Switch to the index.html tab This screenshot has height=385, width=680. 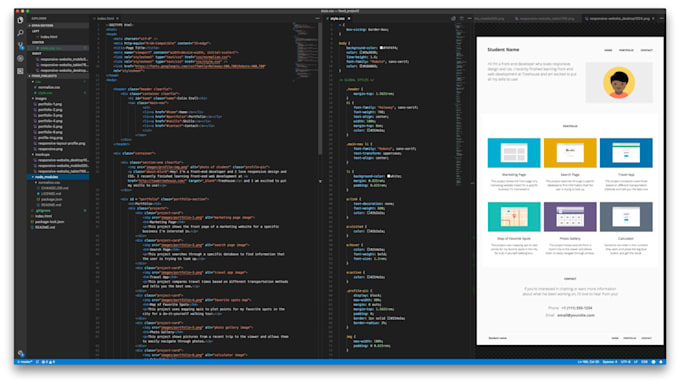click(x=105, y=19)
